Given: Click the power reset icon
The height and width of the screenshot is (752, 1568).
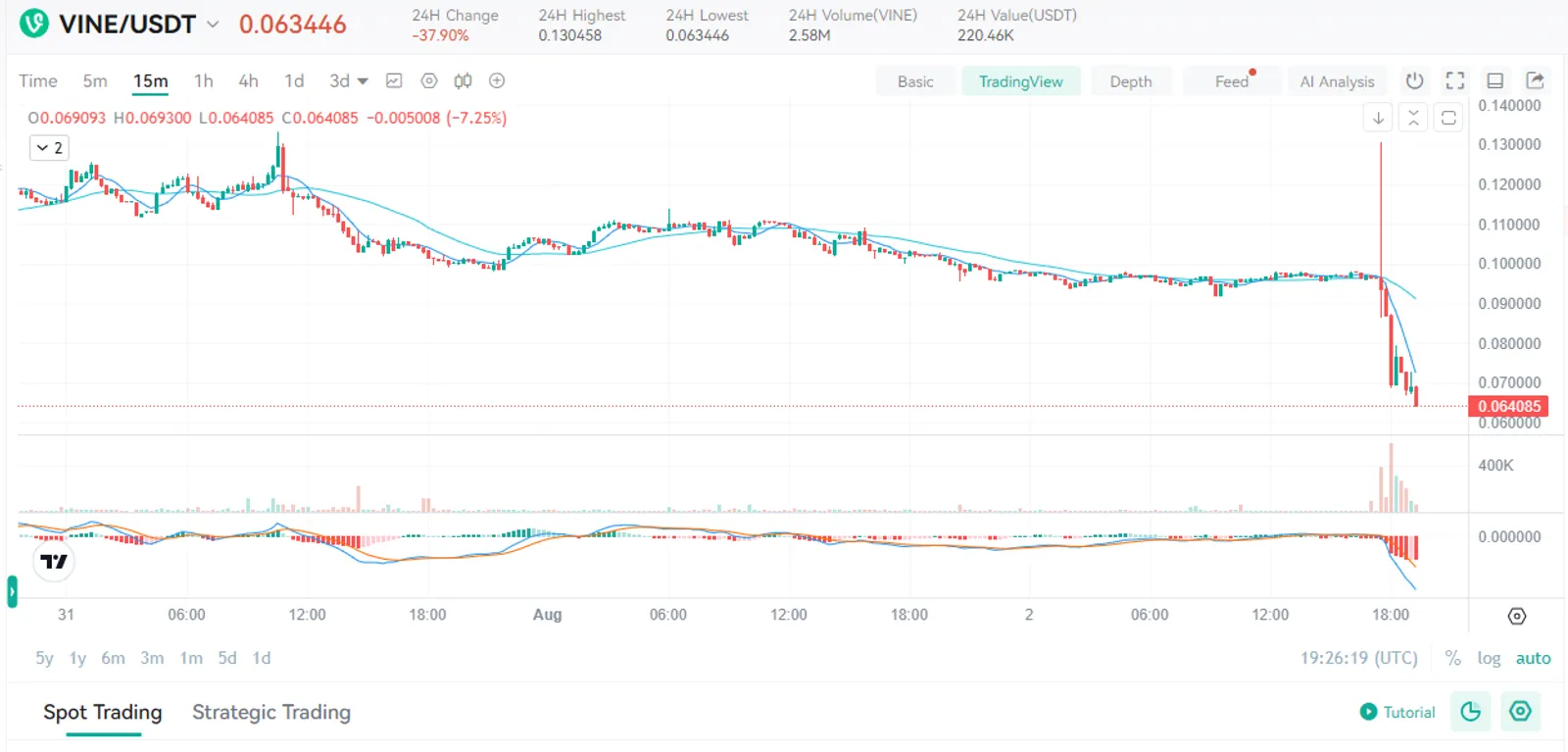Looking at the screenshot, I should pyautogui.click(x=1414, y=80).
